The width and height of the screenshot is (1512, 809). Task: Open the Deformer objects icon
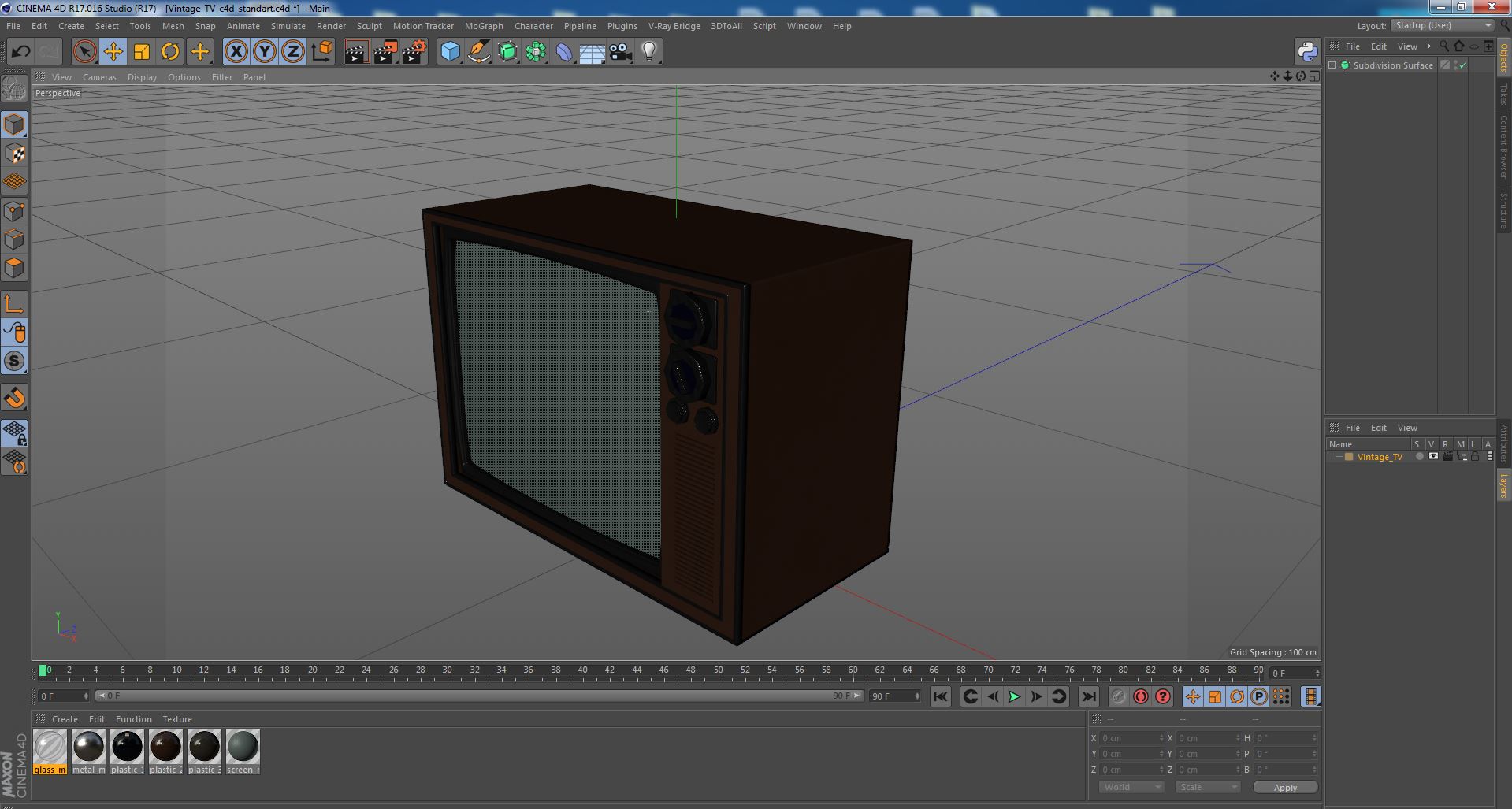[x=564, y=52]
